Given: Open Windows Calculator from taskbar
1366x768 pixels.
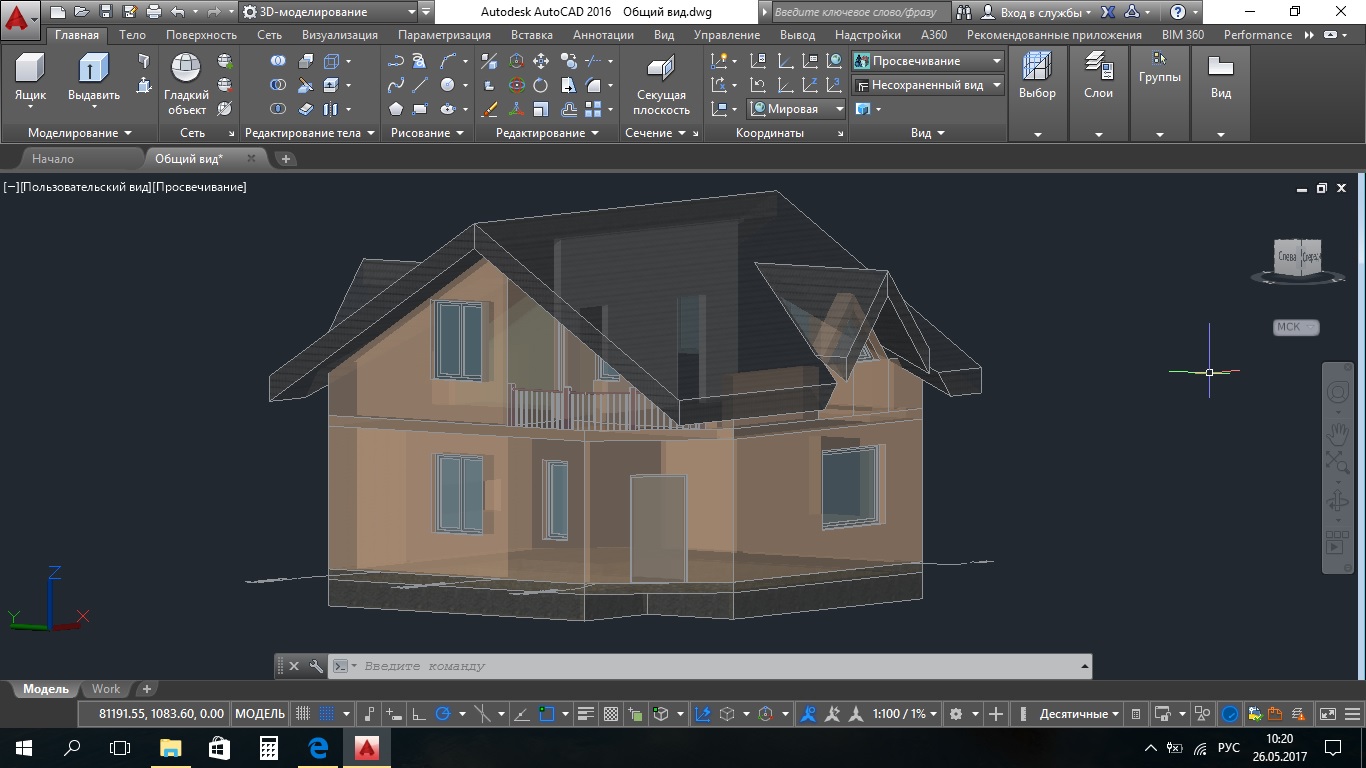Looking at the screenshot, I should 268,747.
